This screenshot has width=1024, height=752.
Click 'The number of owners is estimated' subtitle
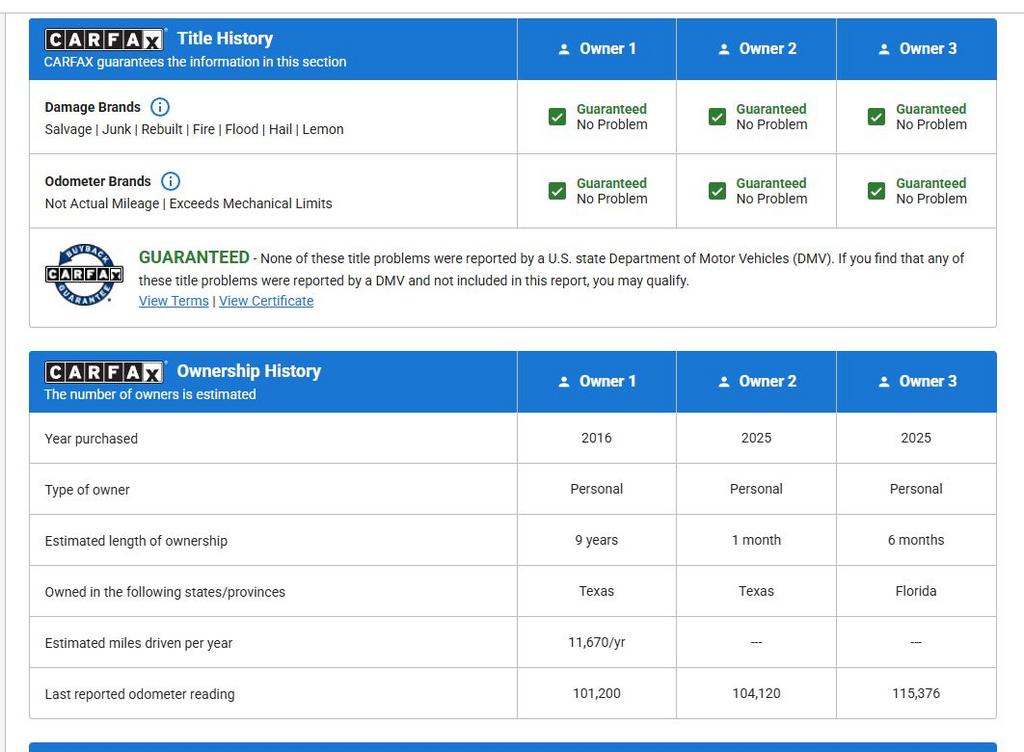[x=150, y=394]
